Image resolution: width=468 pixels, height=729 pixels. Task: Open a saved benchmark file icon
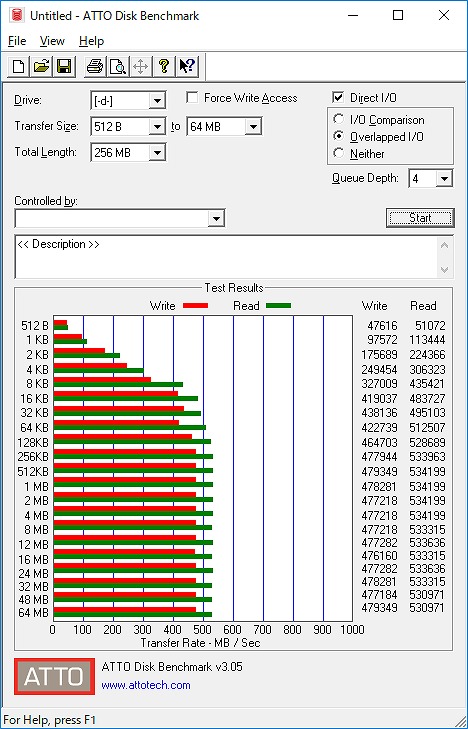click(x=41, y=66)
